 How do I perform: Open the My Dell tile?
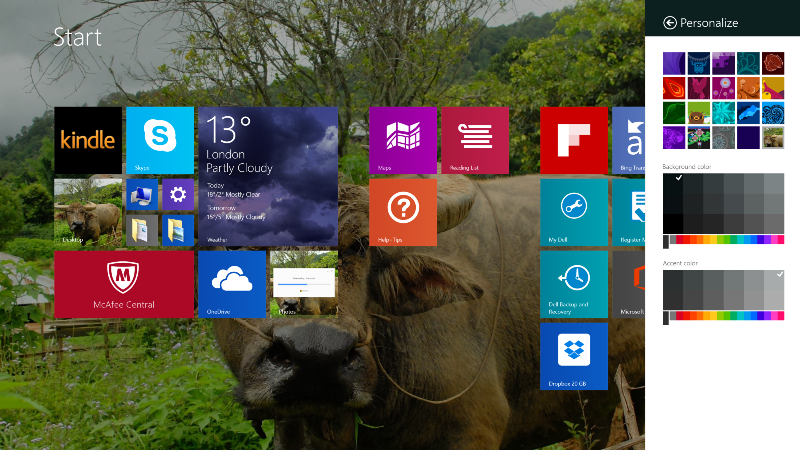pos(574,212)
